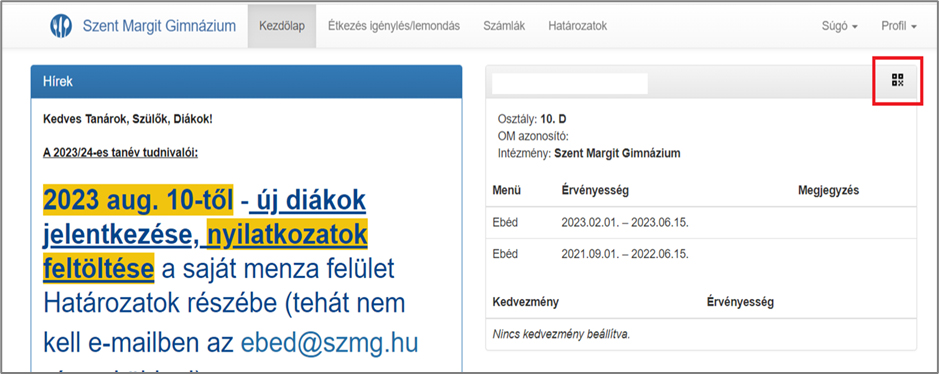Click the Megjegyzés column header
Viewport: 939px width, 374px height.
828,191
